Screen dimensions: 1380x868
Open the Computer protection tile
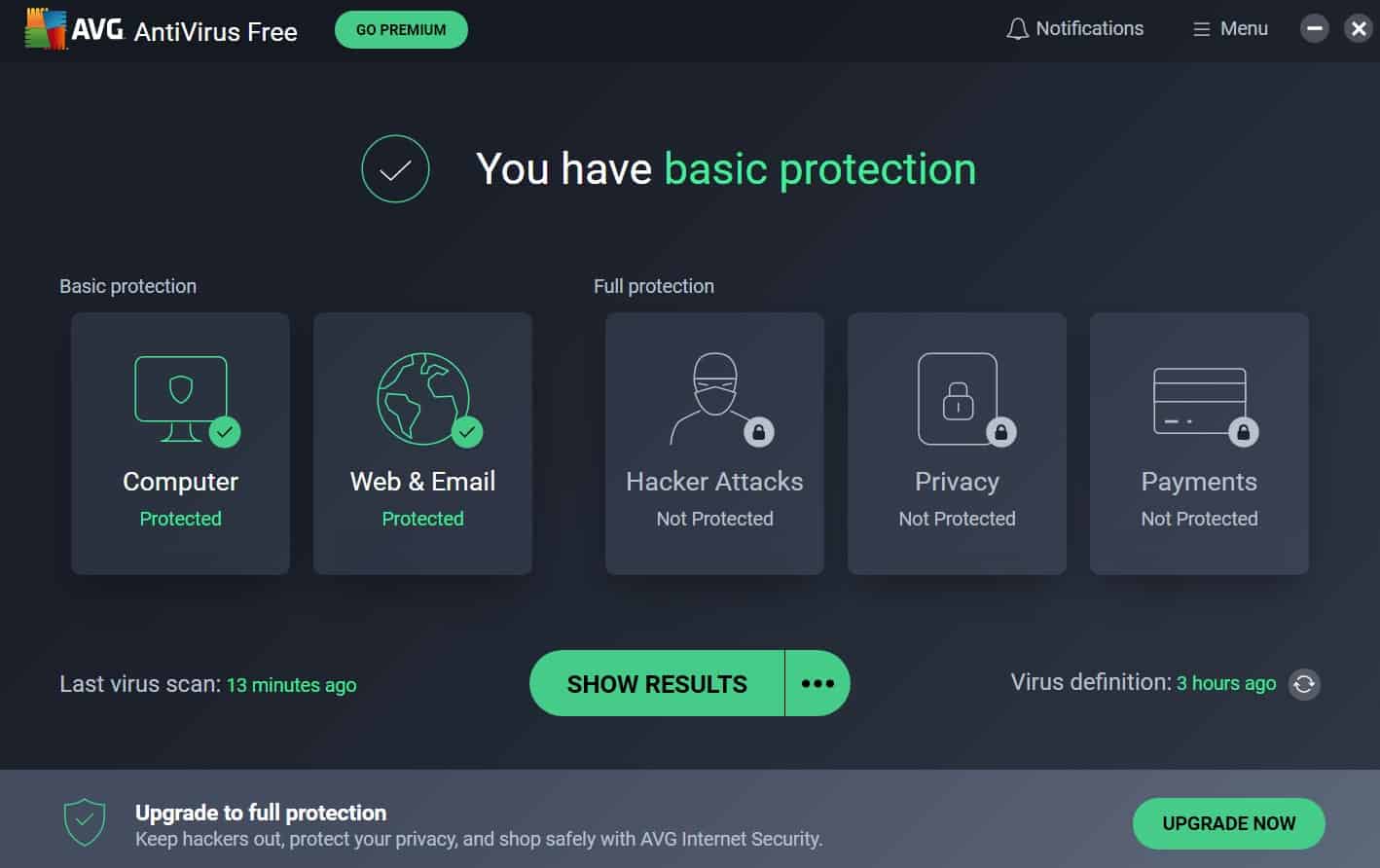pyautogui.click(x=180, y=443)
